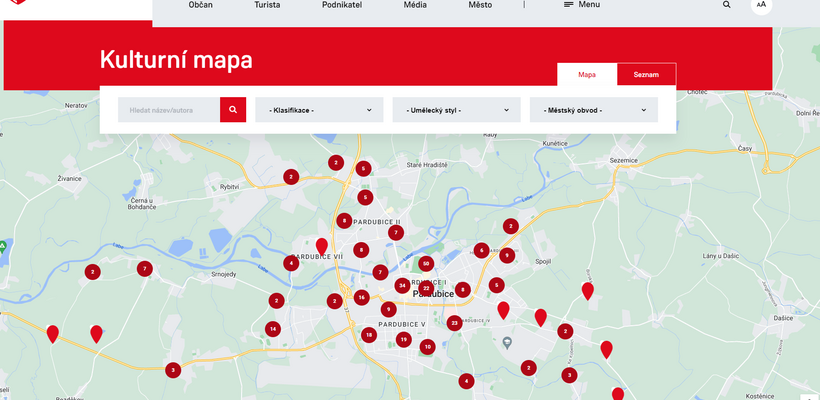
Task: Open cluster 9 near Spojil
Action: pyautogui.click(x=507, y=256)
